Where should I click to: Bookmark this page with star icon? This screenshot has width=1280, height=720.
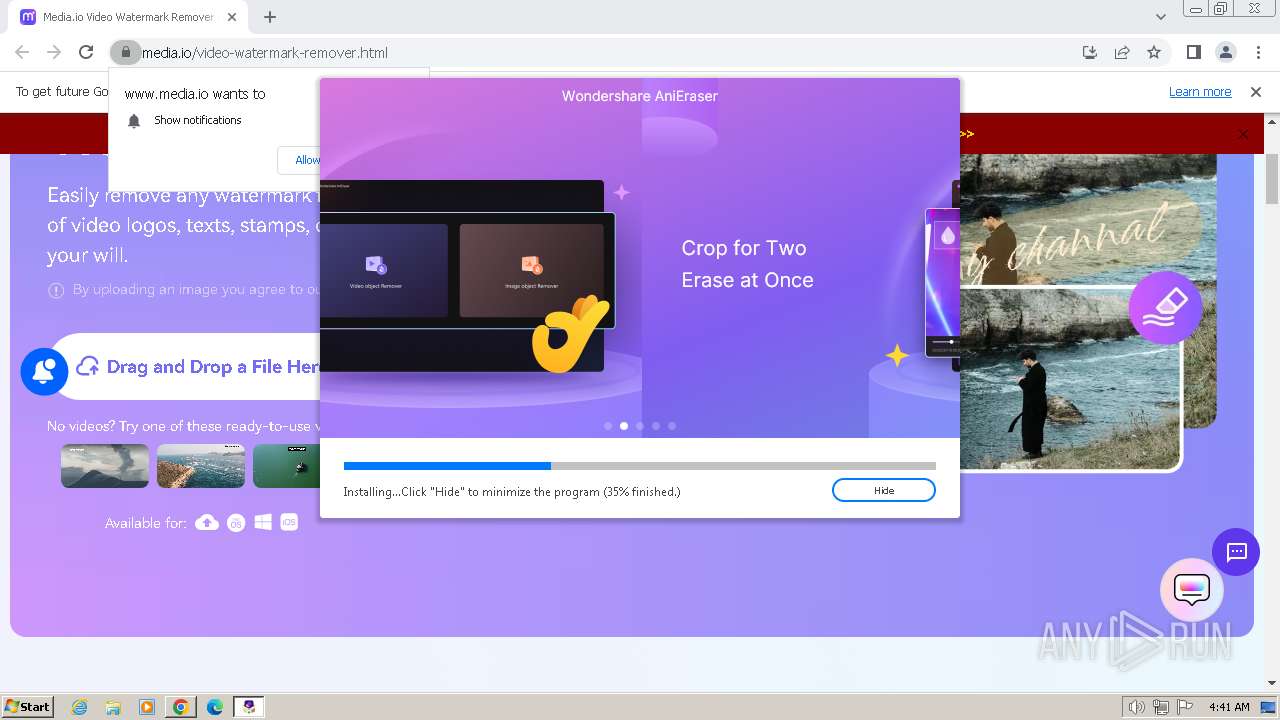(x=1154, y=52)
